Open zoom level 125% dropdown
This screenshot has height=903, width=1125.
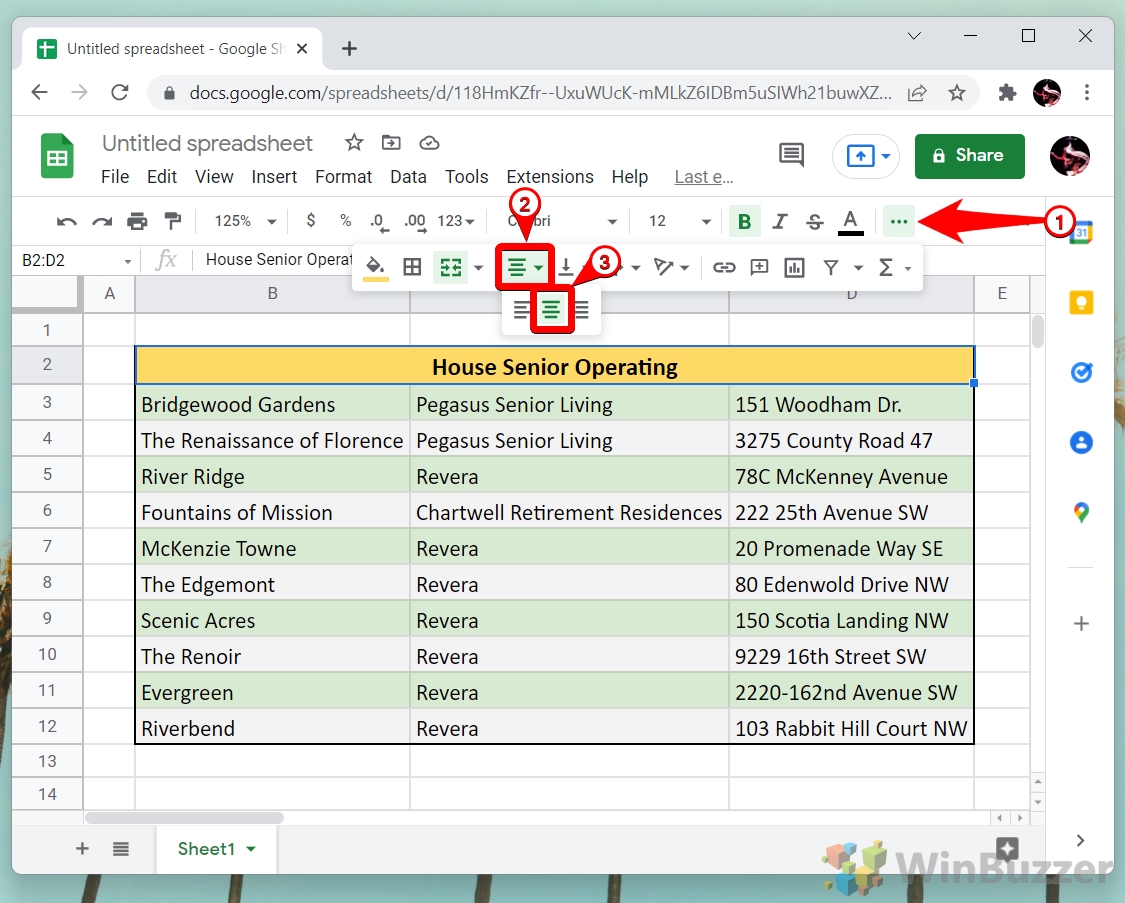[245, 221]
